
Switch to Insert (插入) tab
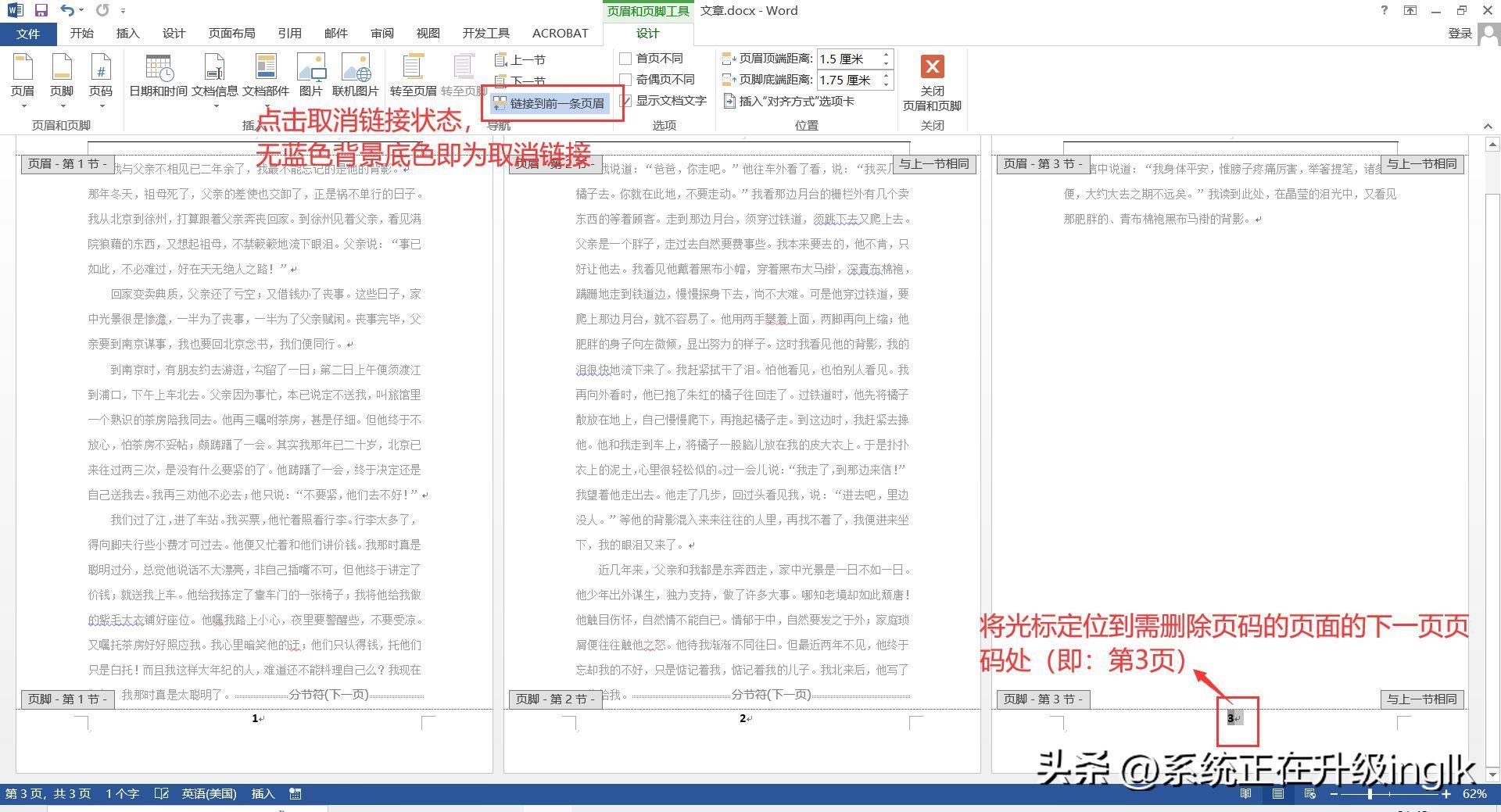pyautogui.click(x=127, y=34)
